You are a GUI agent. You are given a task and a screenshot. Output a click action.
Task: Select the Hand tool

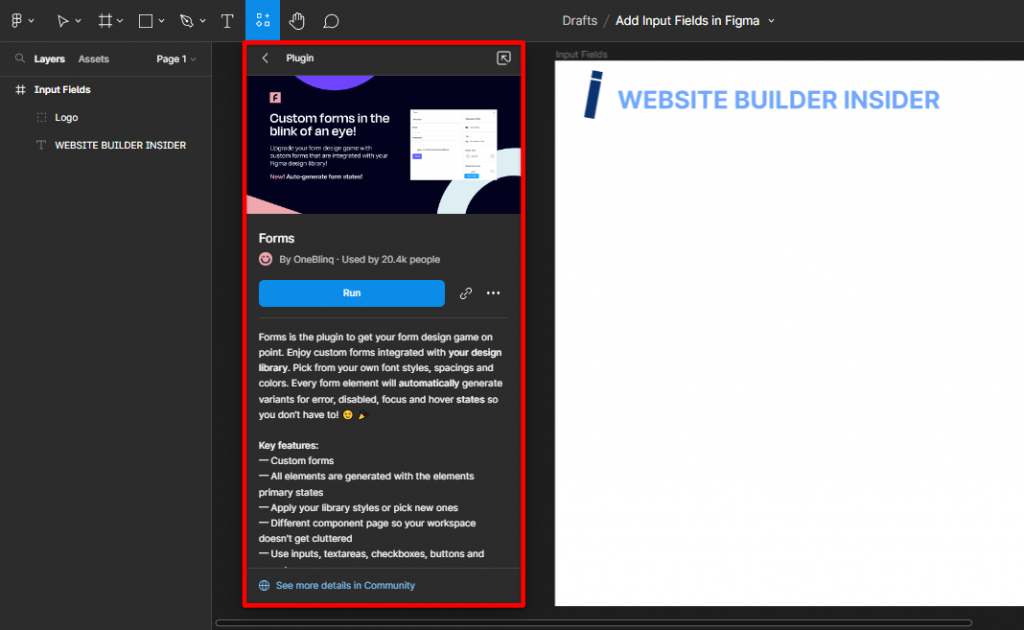(297, 20)
